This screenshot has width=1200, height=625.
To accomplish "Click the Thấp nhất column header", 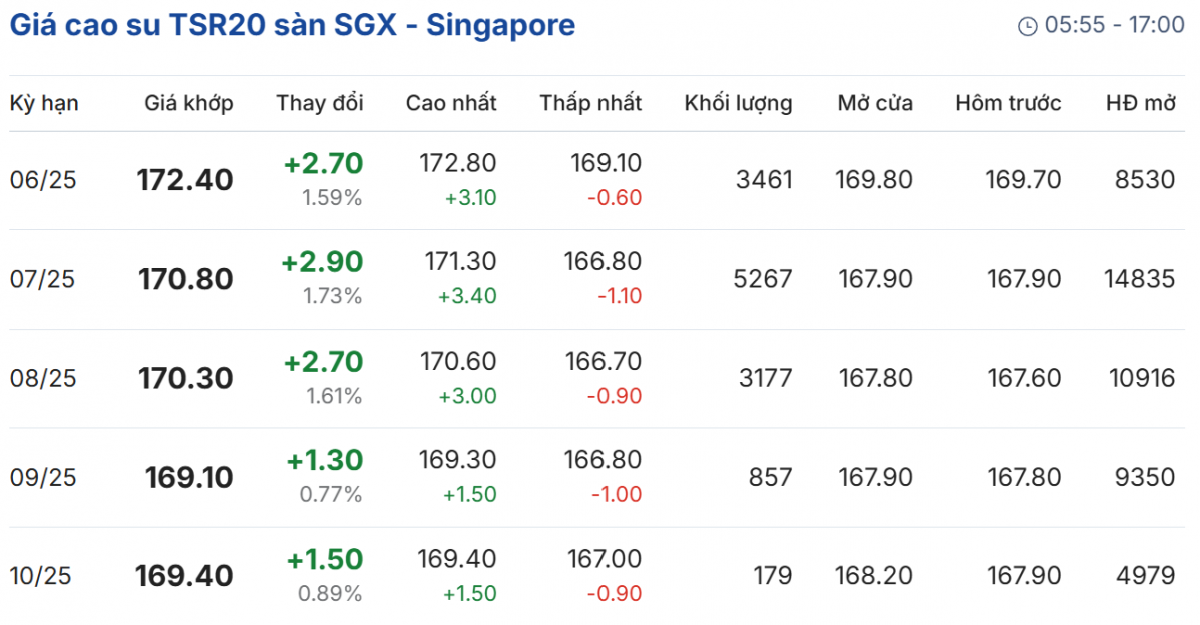I will (x=591, y=103).
